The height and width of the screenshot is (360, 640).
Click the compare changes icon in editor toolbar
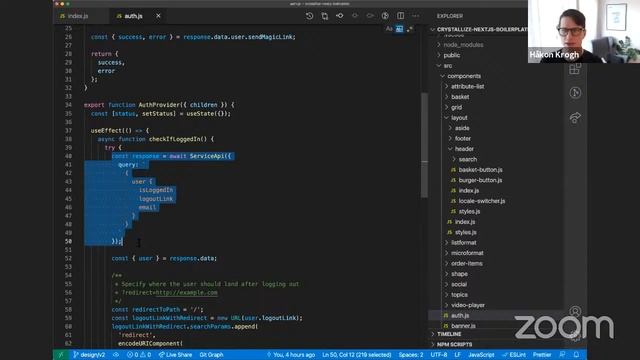pyautogui.click(x=324, y=16)
